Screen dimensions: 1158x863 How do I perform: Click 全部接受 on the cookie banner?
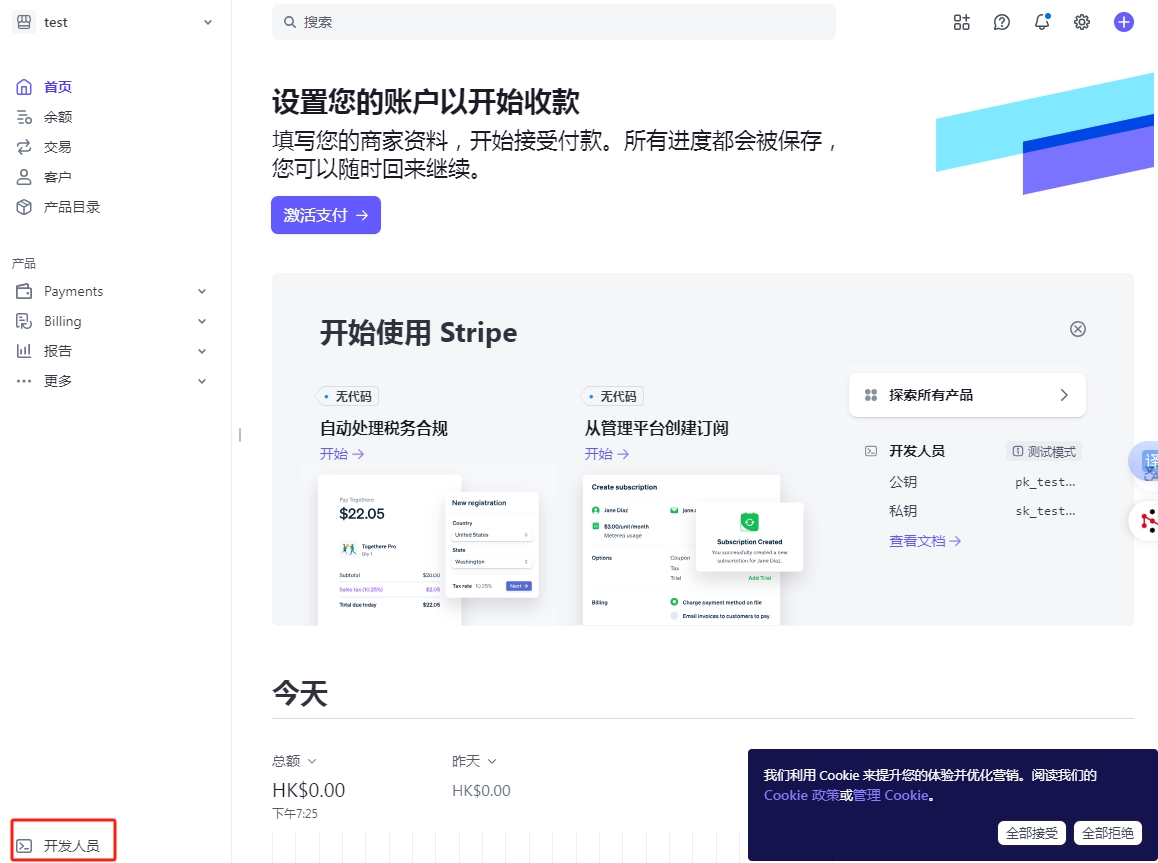tap(1032, 833)
